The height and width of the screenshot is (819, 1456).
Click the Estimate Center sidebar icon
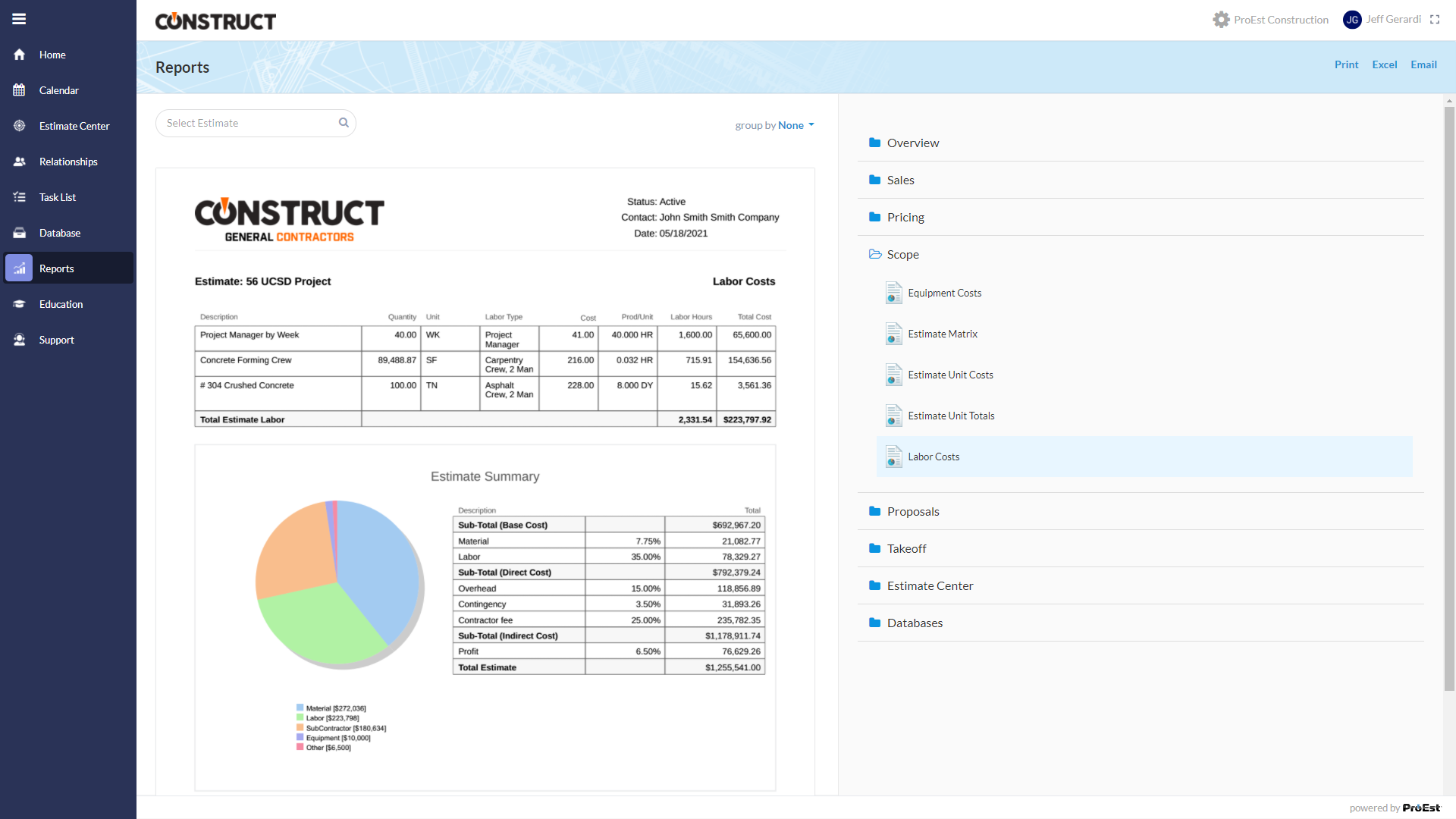19,125
